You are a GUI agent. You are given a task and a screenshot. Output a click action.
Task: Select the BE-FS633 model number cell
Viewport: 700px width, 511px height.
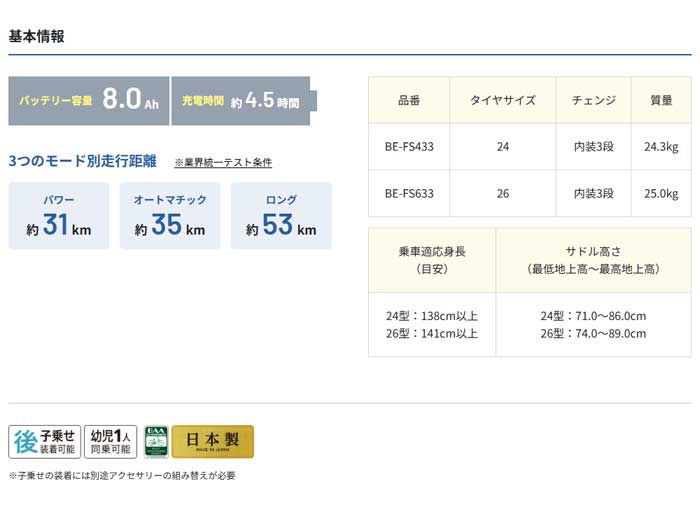(x=409, y=194)
